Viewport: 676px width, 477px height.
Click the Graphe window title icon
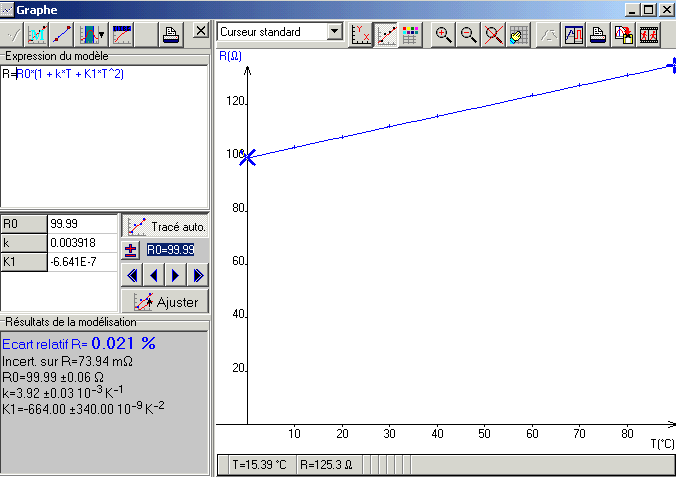tap(7, 9)
